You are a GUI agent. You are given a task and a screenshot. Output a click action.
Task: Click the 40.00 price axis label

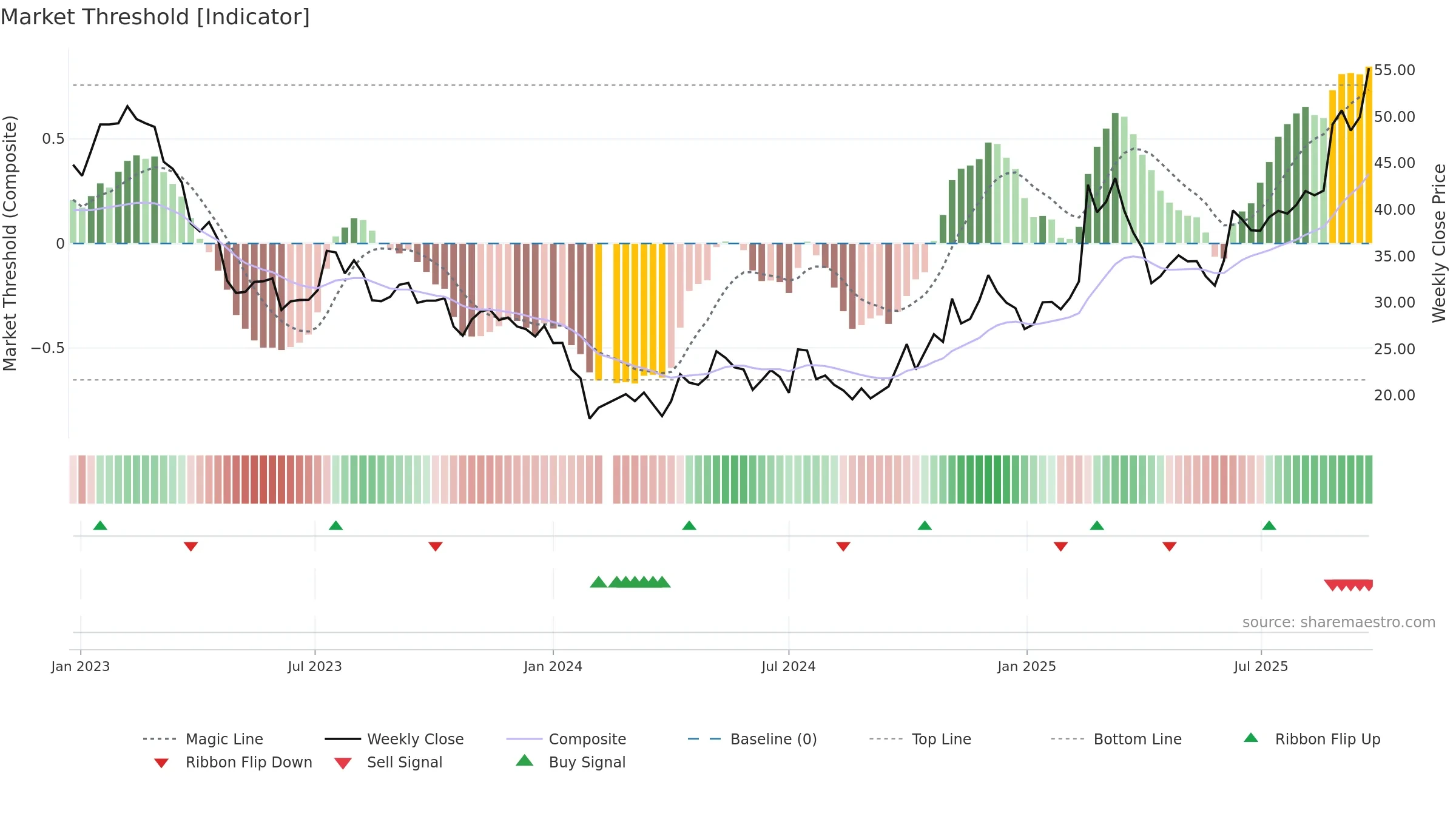pyautogui.click(x=1395, y=209)
